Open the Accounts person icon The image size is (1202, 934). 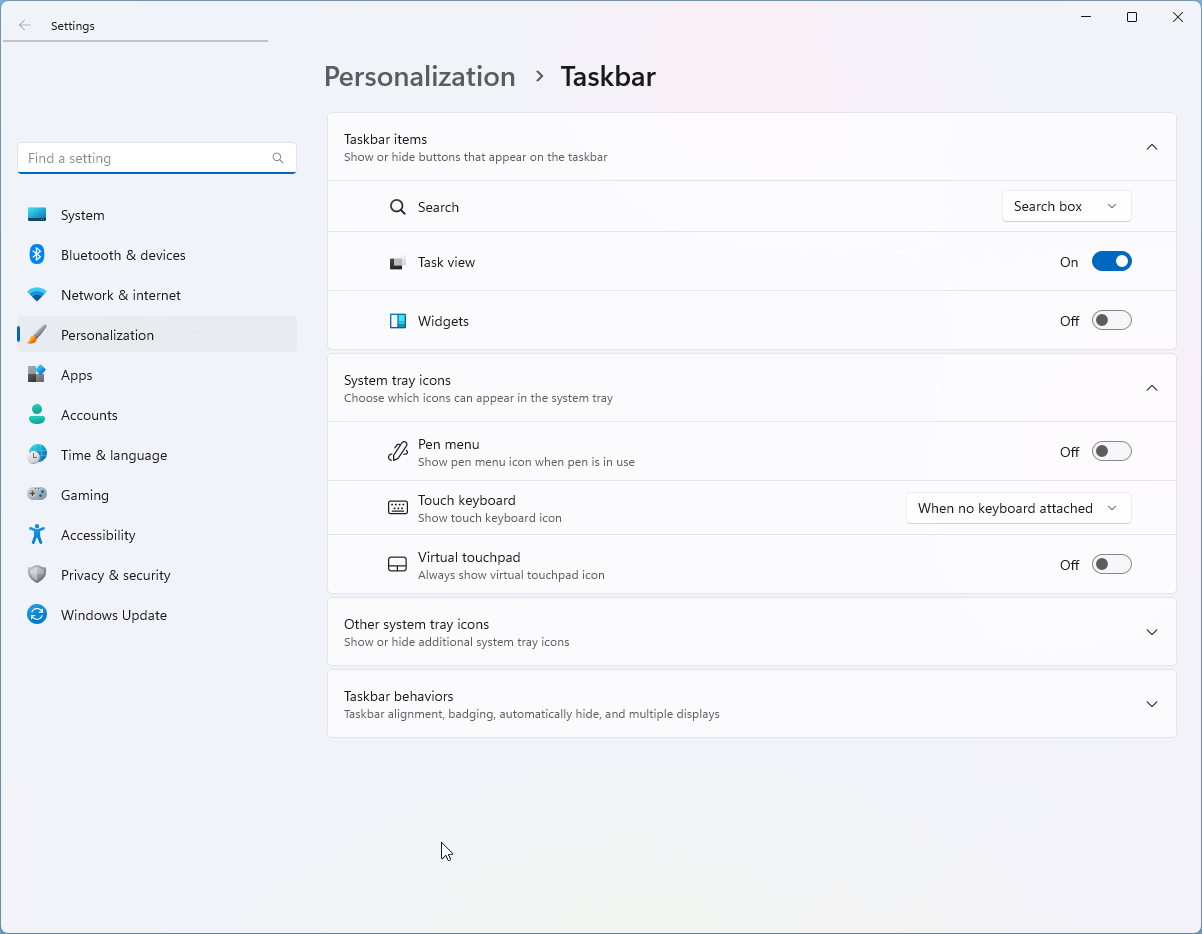[x=37, y=415]
